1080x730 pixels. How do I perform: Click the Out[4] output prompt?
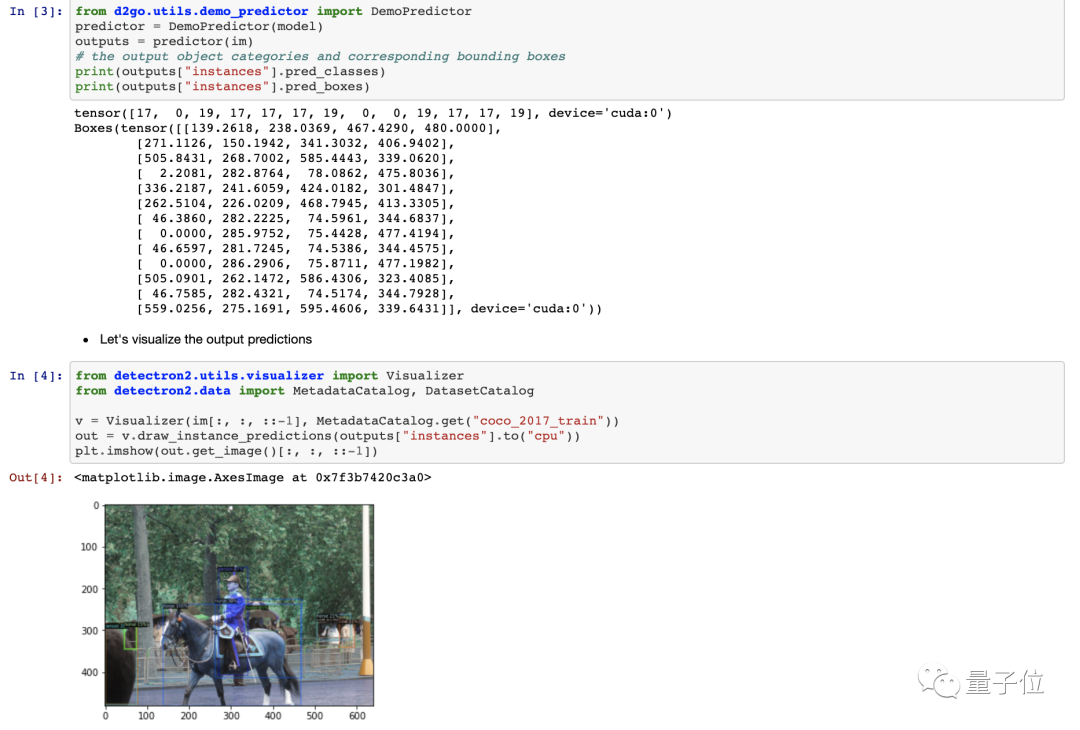pos(36,478)
